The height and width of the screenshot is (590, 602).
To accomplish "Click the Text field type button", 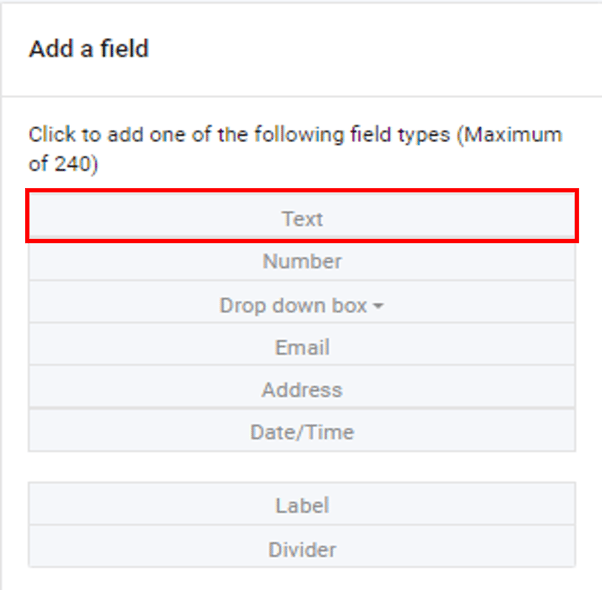I will (302, 218).
